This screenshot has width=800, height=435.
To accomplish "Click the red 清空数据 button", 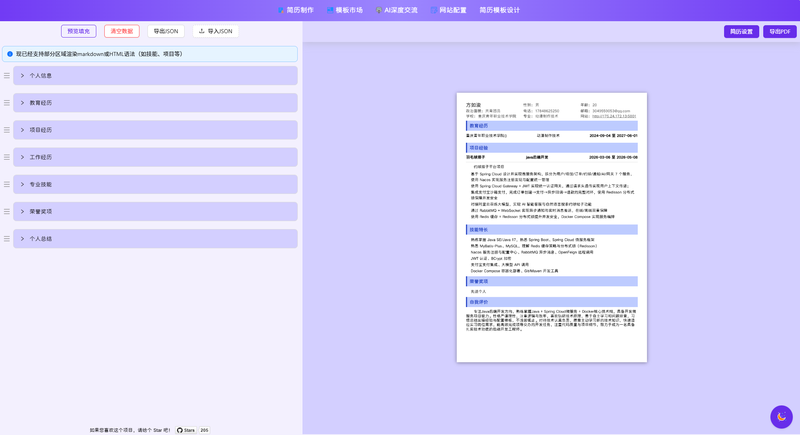I will [x=122, y=31].
